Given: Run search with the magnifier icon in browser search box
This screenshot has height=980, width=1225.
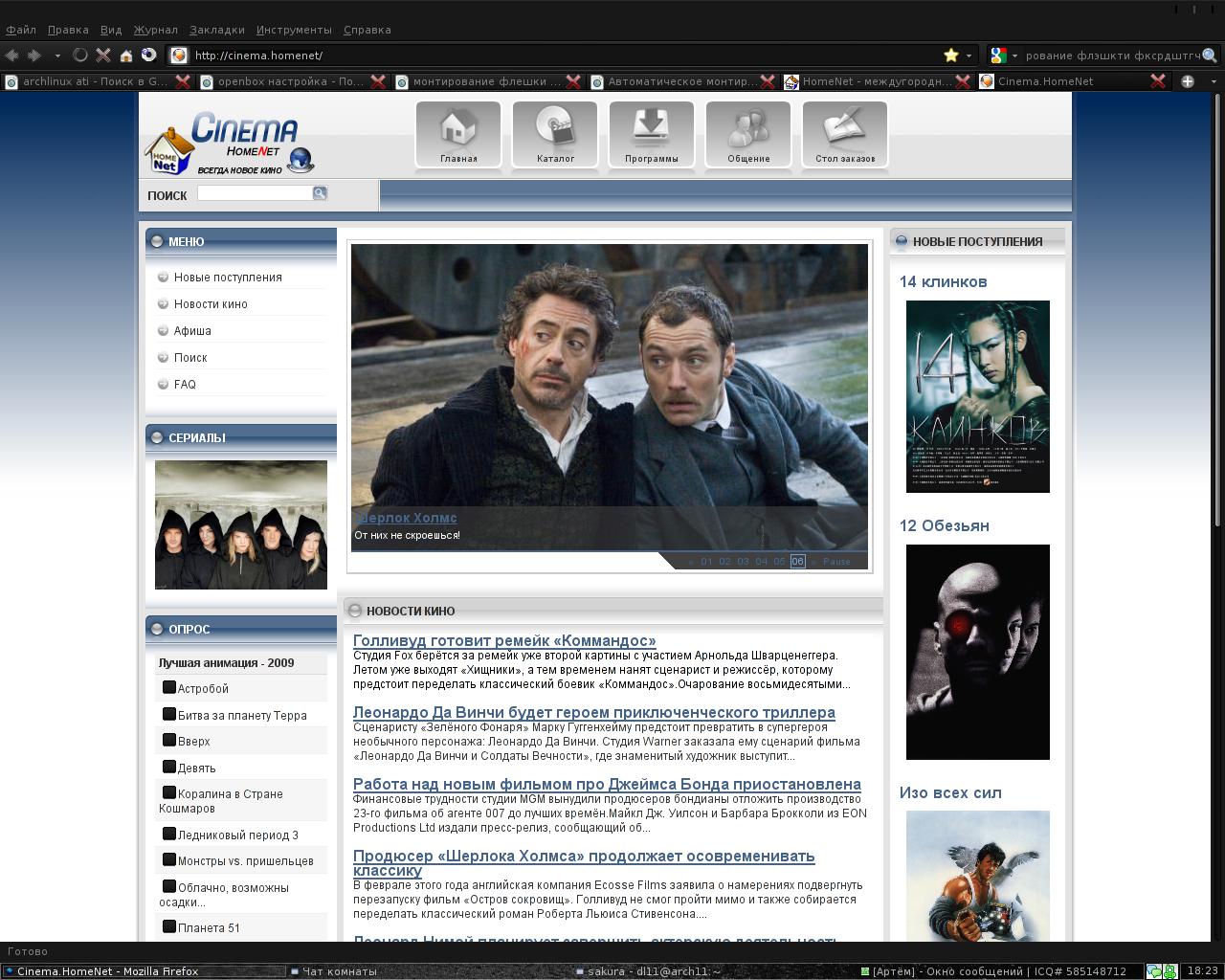Looking at the screenshot, I should (x=1210, y=56).
